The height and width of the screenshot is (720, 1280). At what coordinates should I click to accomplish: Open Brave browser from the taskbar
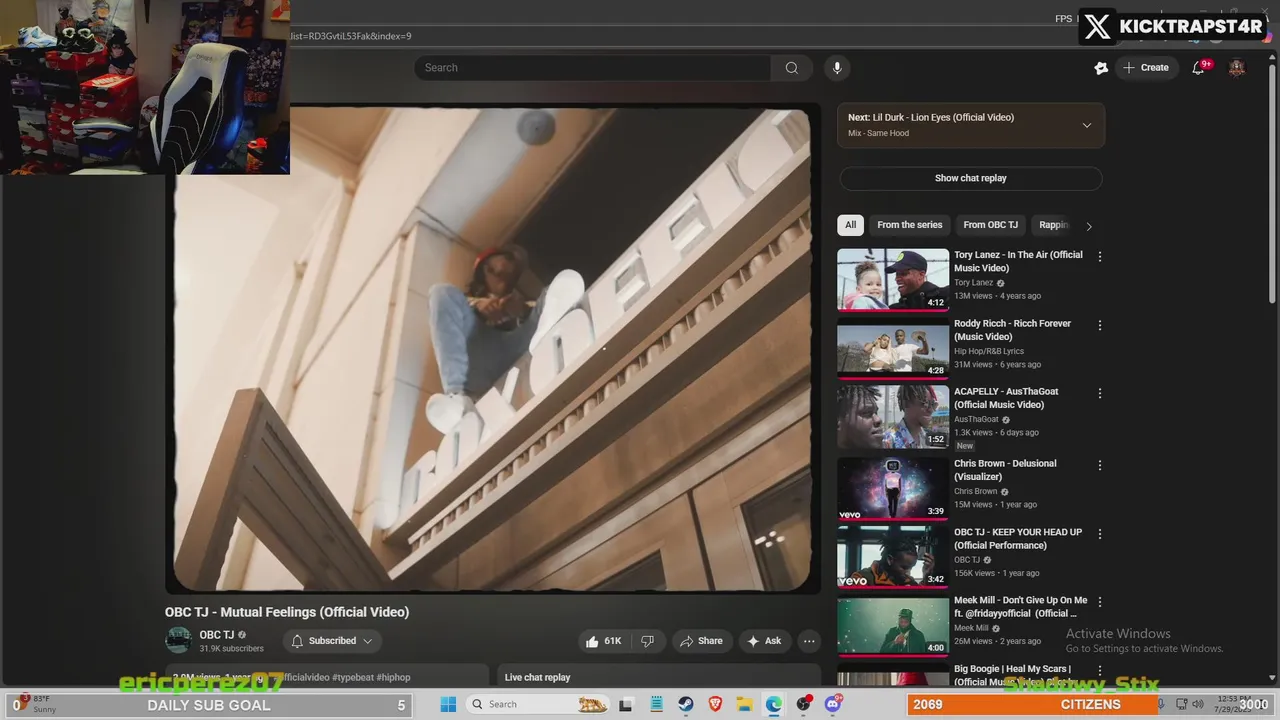(x=715, y=704)
